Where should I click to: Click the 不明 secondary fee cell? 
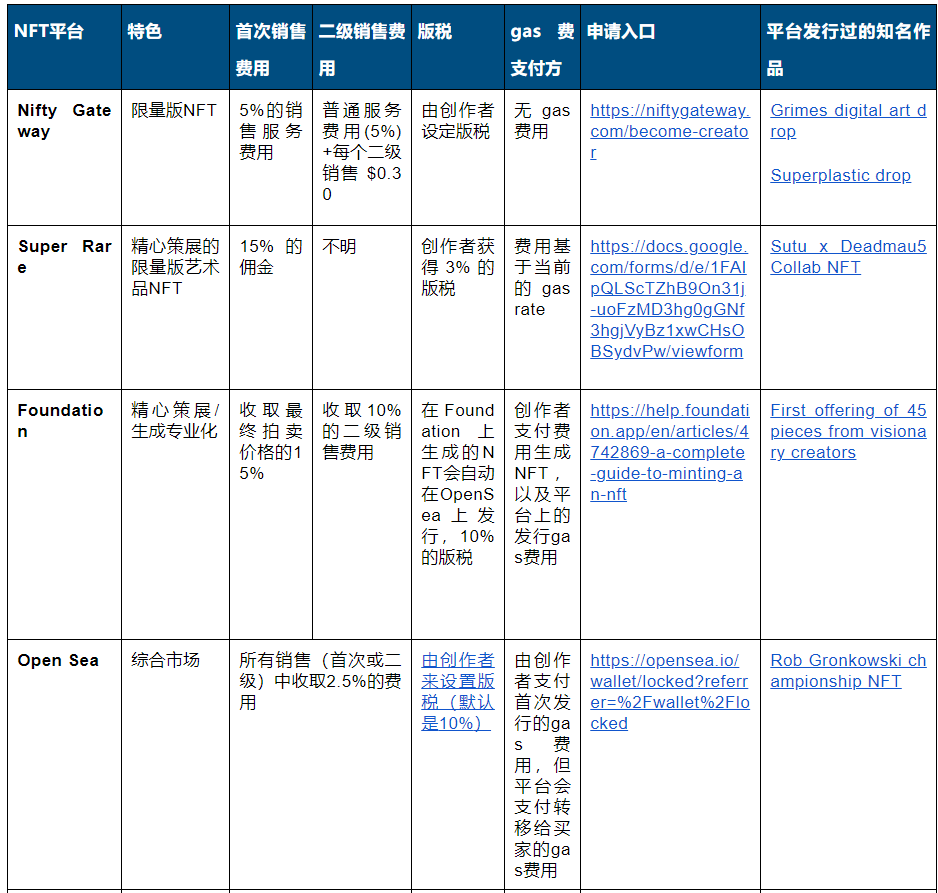pos(362,307)
